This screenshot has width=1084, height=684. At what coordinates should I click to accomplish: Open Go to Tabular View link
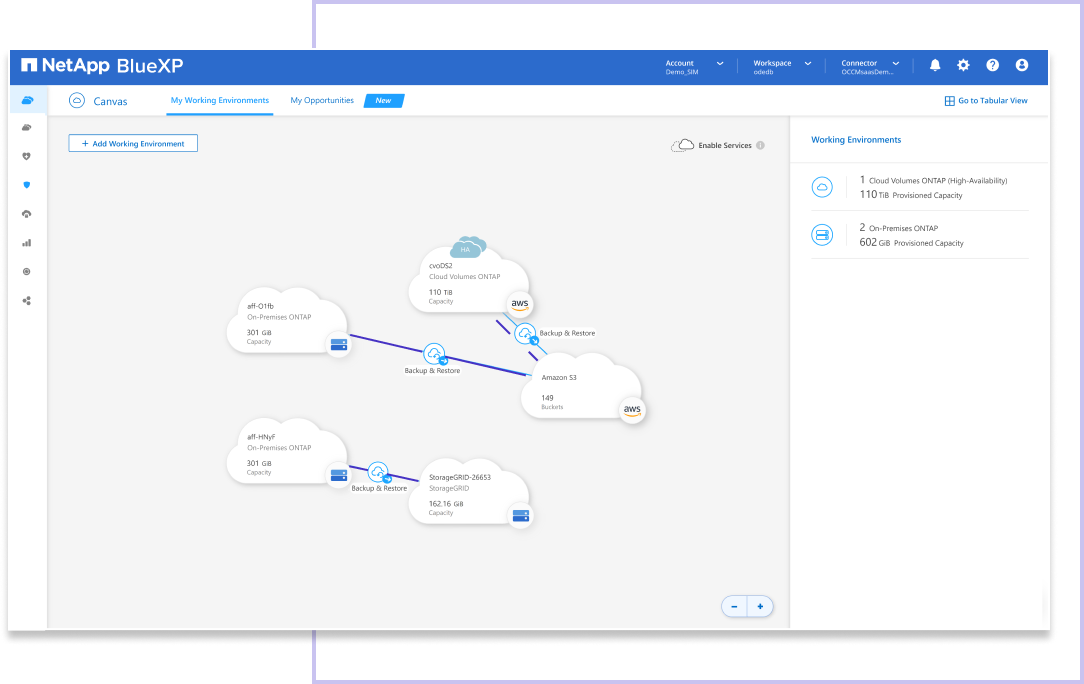985,101
